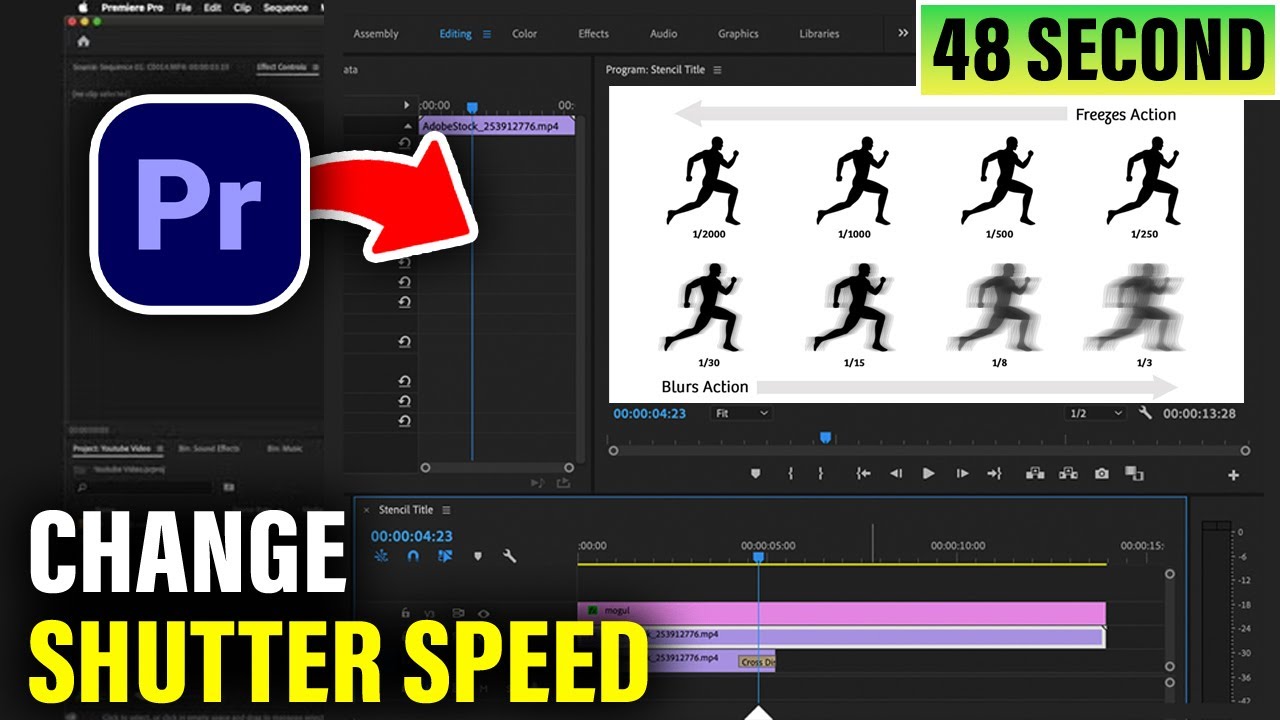Open the Premiere Pro application menu
This screenshot has width=1280, height=720.
click(x=132, y=7)
